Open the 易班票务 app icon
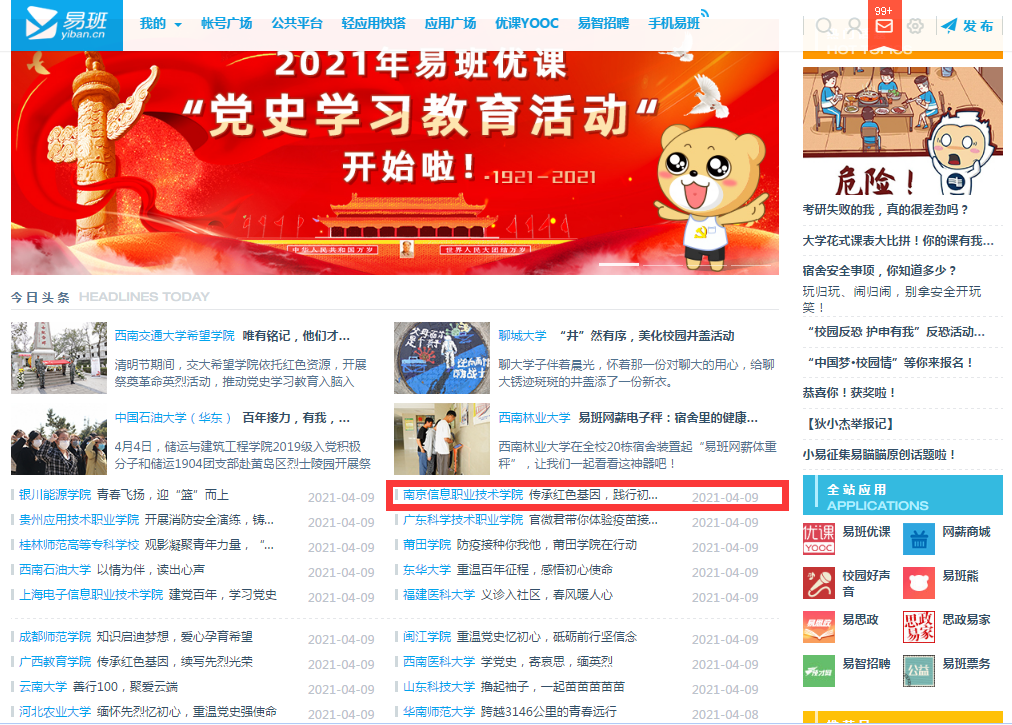This screenshot has height=725, width=1012. [919, 670]
